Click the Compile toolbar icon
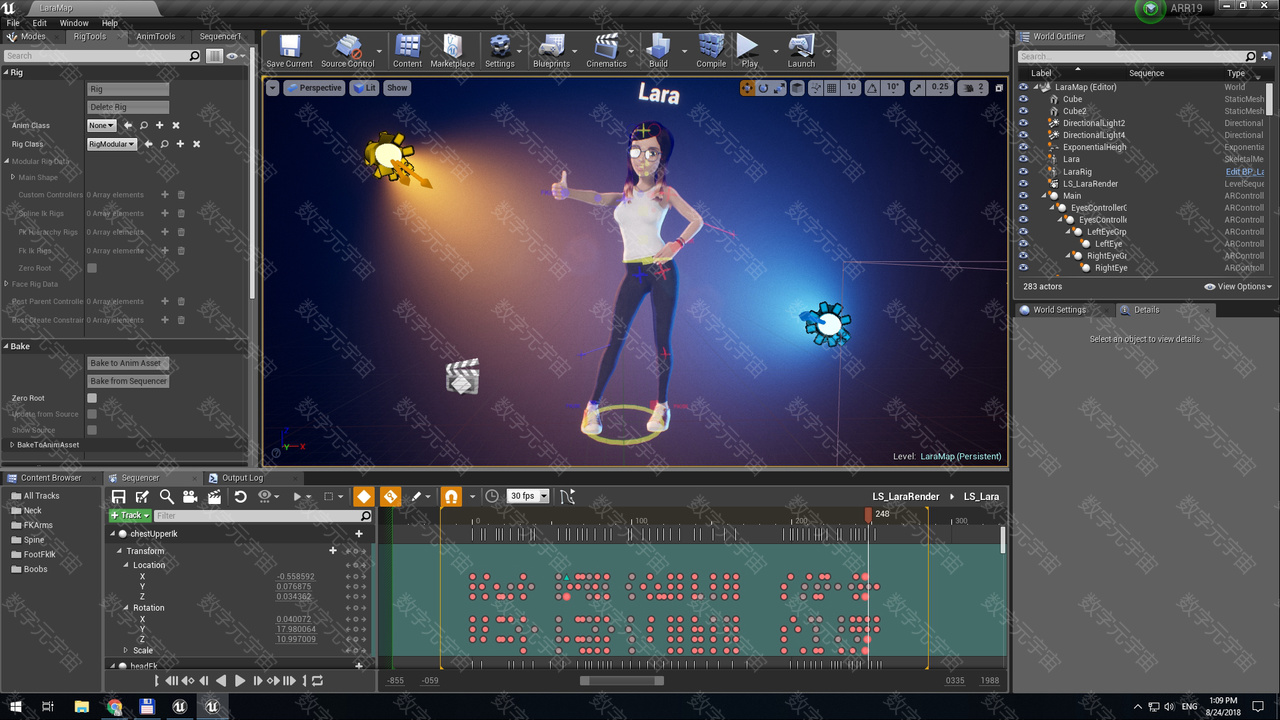1280x720 pixels. (711, 50)
